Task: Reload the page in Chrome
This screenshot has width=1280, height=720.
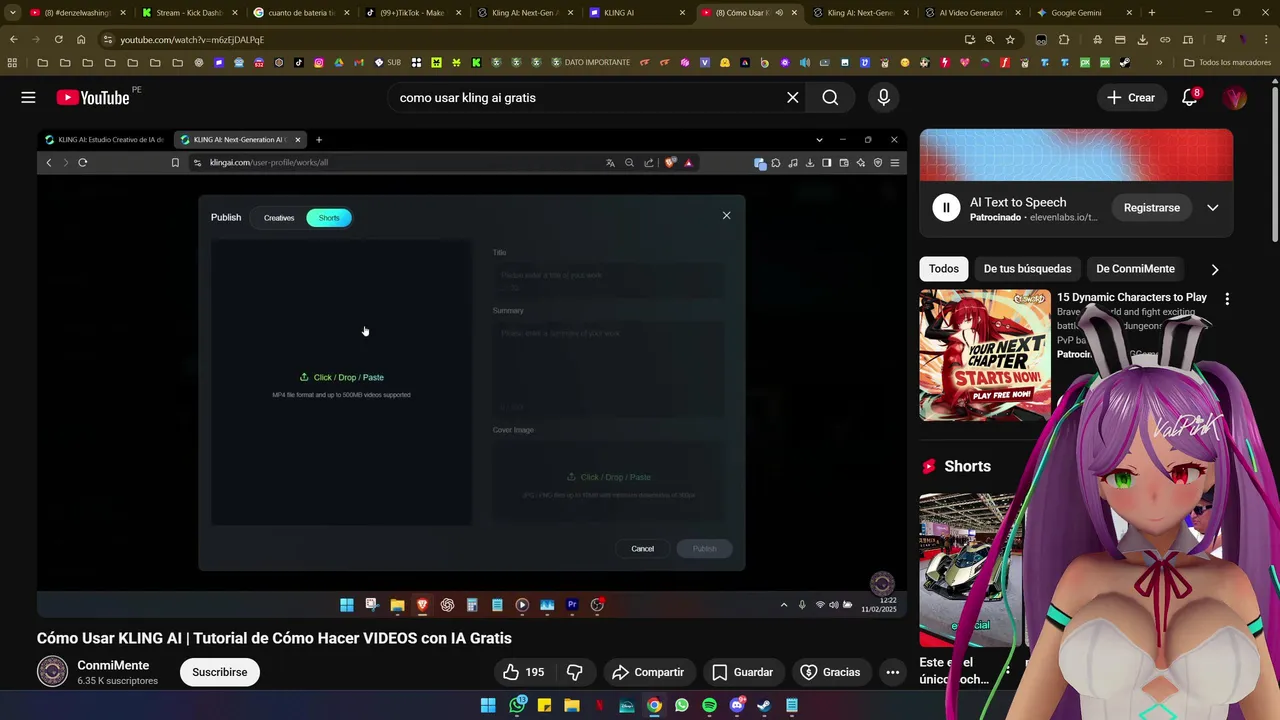Action: pyautogui.click(x=58, y=39)
